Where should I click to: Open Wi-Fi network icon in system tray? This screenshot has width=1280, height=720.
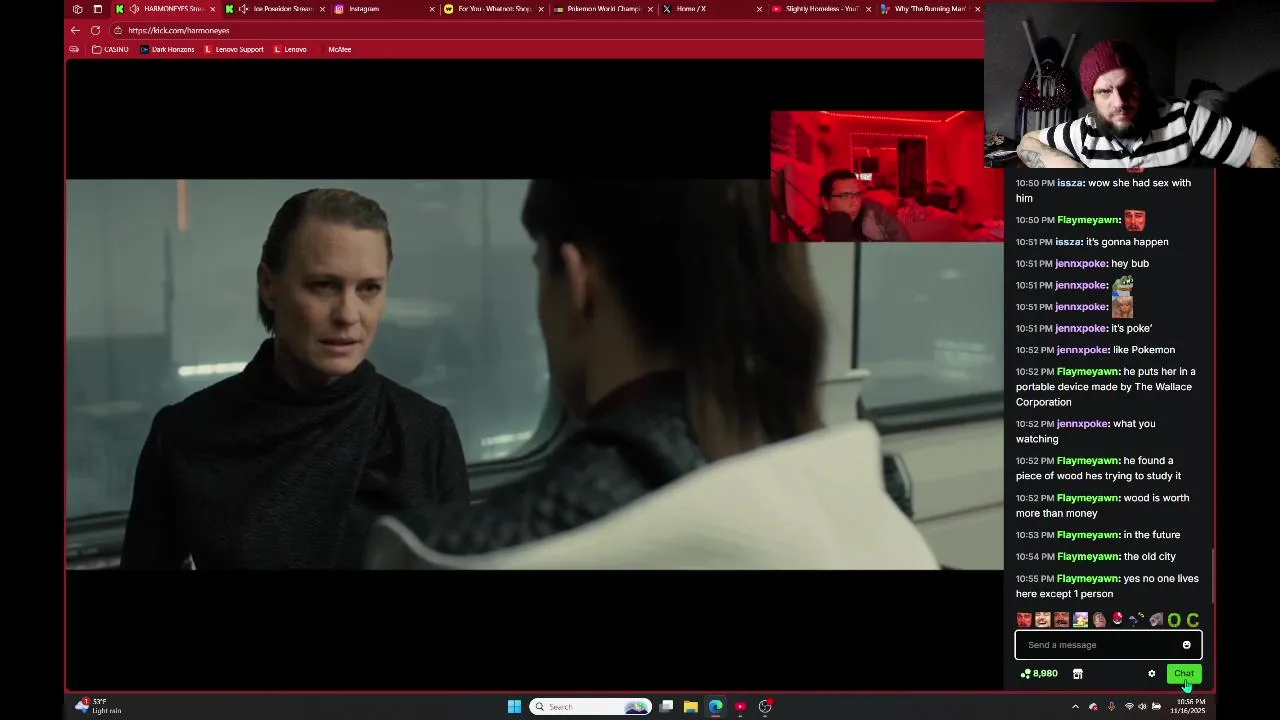[x=1129, y=707]
